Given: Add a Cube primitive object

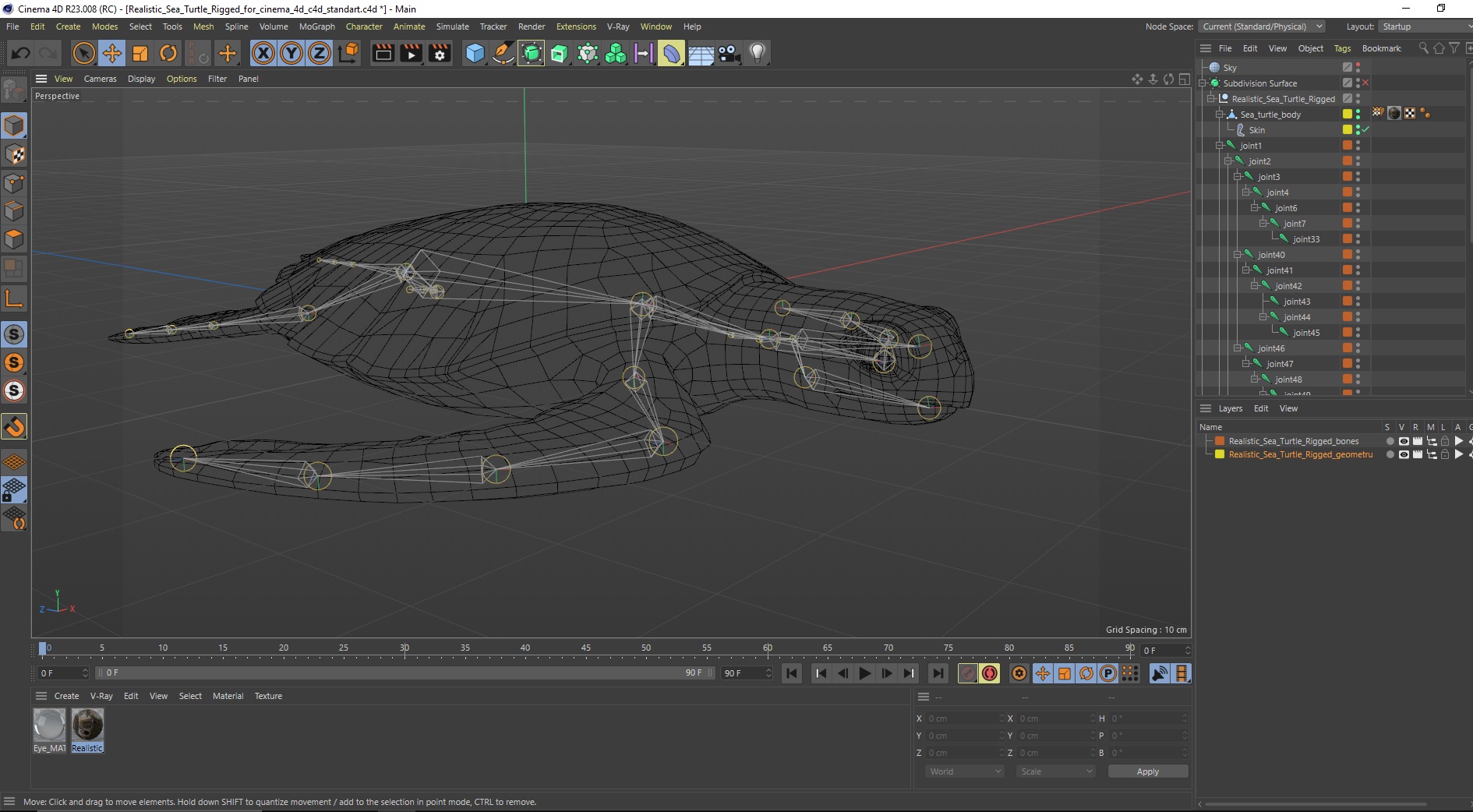Looking at the screenshot, I should pyautogui.click(x=475, y=53).
